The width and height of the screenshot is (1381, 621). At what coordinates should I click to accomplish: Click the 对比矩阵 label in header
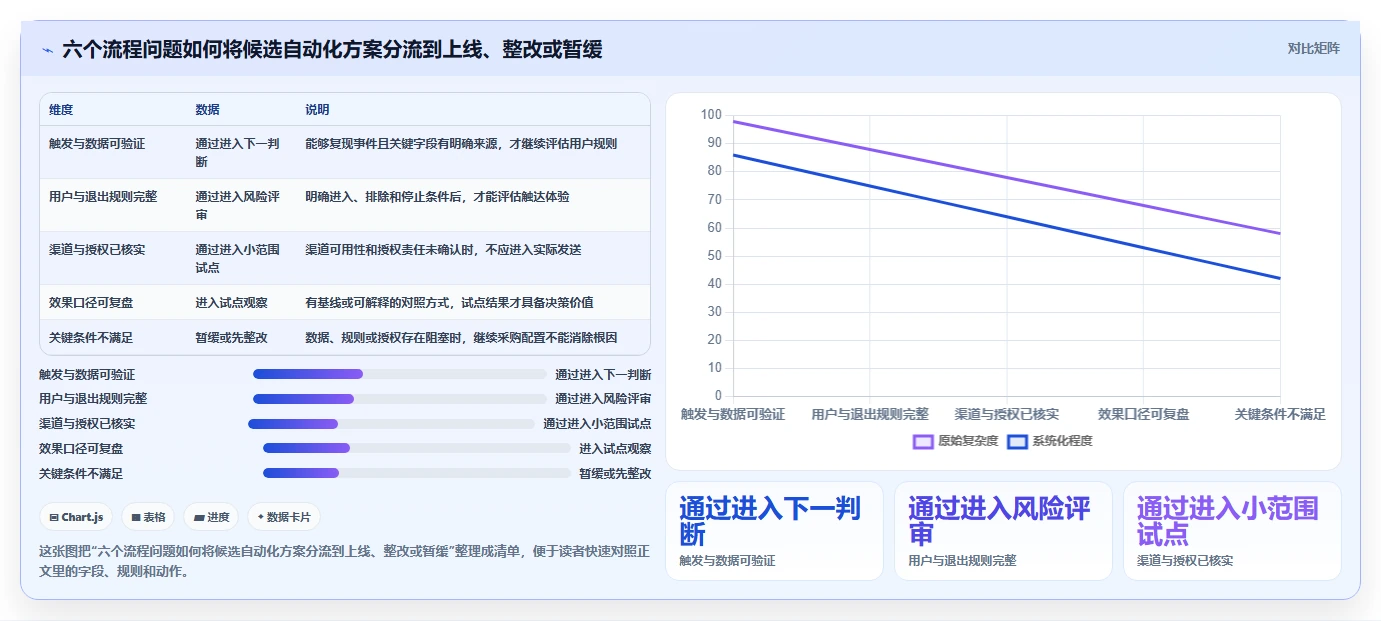click(1313, 48)
